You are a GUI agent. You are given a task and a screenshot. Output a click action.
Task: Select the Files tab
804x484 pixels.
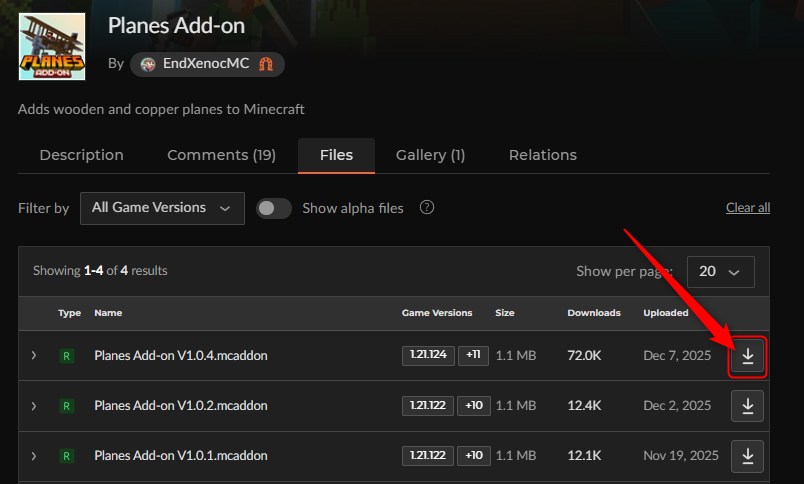pyautogui.click(x=336, y=155)
